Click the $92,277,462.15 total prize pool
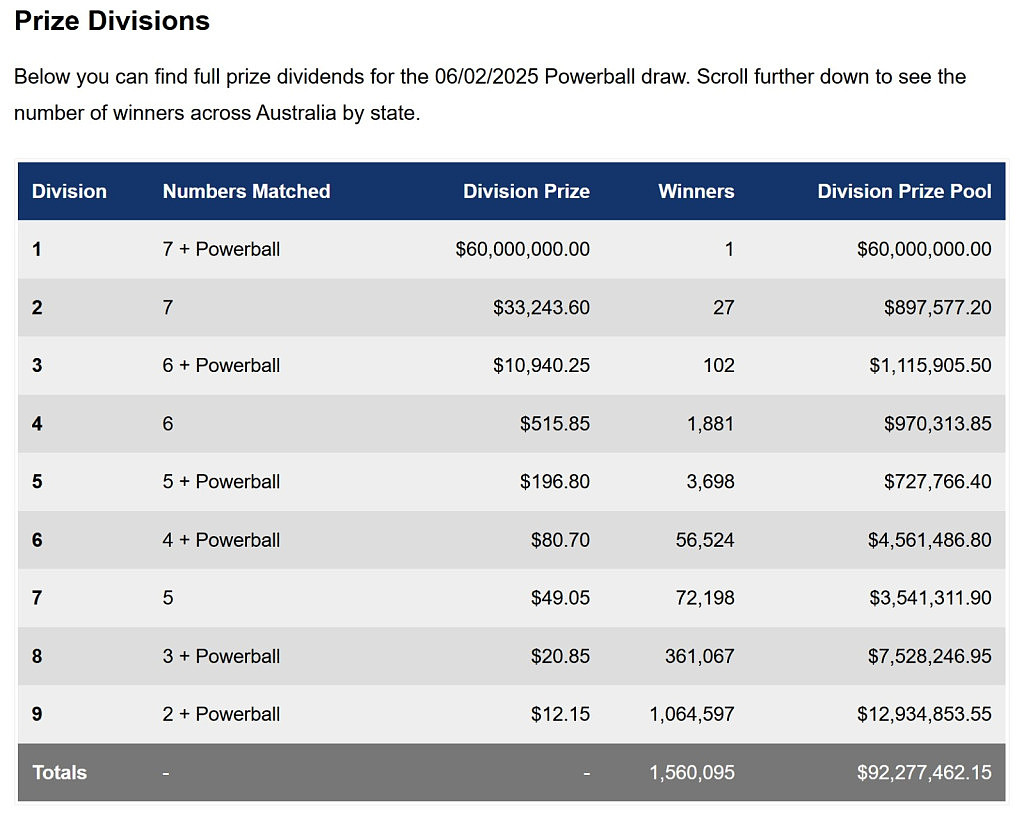 924,772
